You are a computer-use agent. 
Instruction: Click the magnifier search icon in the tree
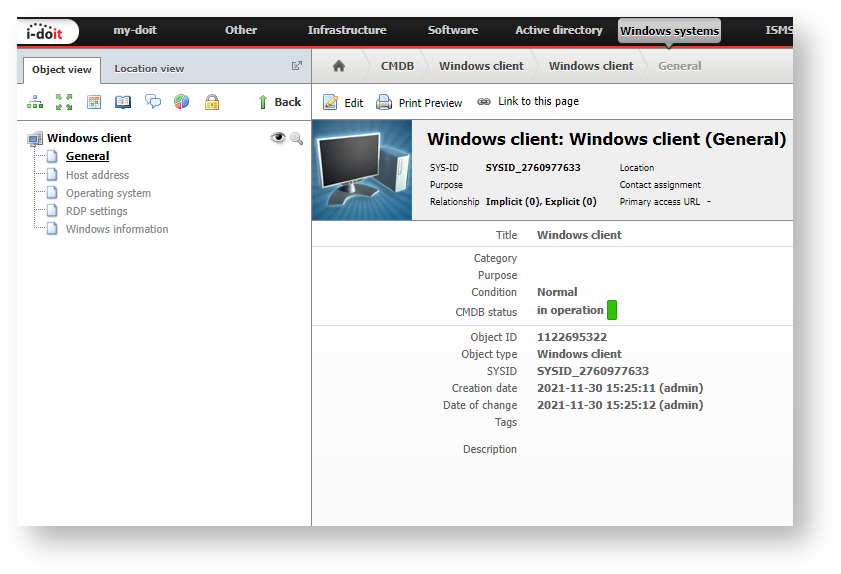point(297,139)
